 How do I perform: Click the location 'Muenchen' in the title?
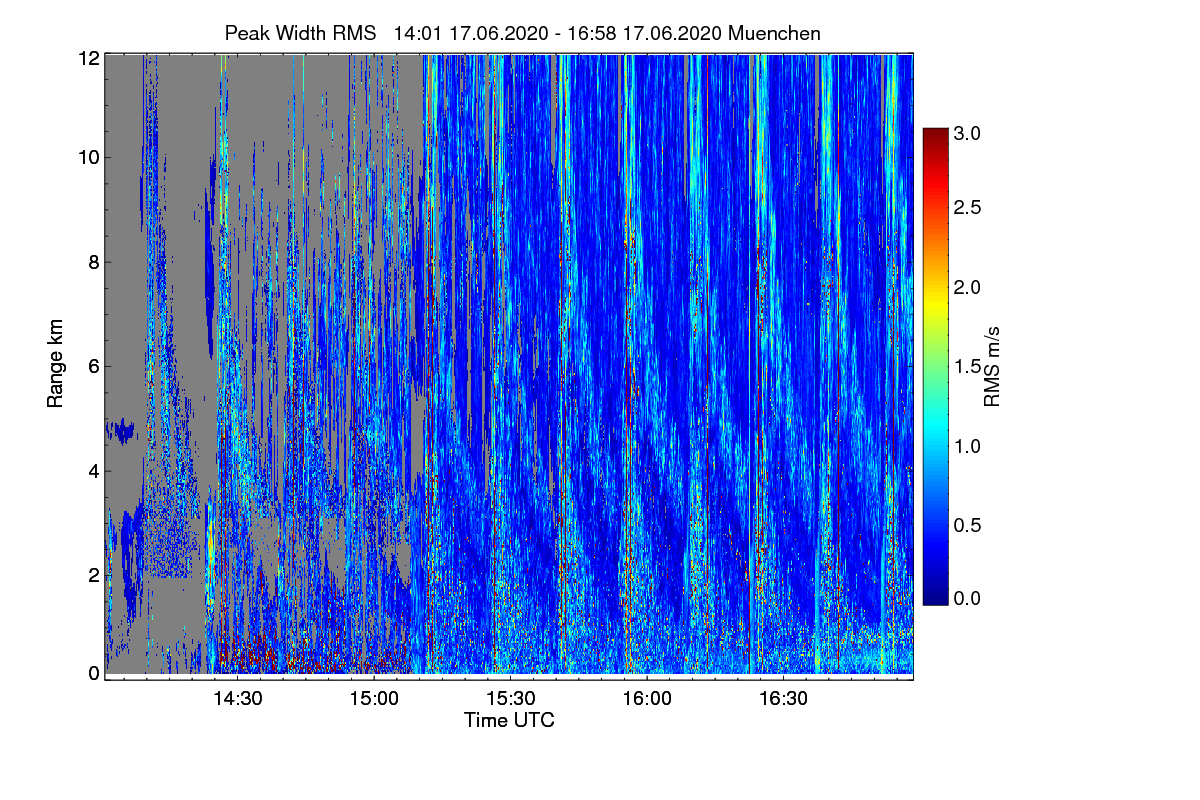tap(775, 33)
